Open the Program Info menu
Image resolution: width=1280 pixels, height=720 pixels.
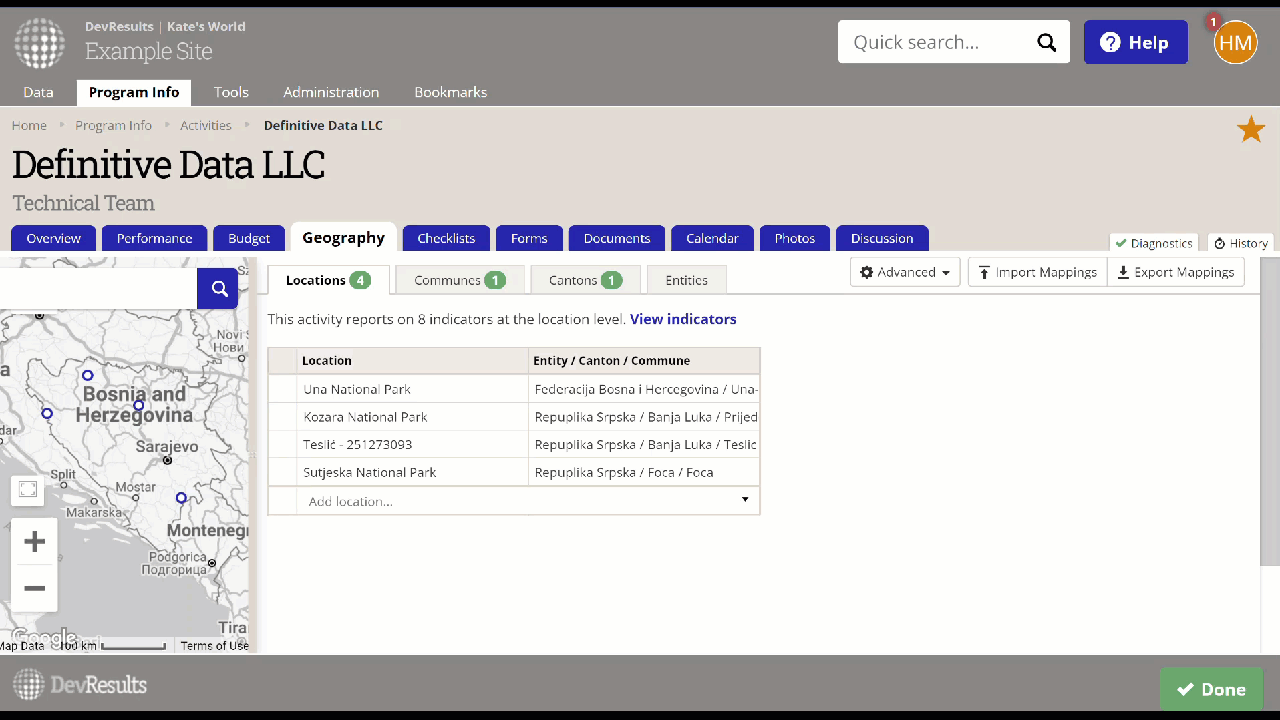point(134,92)
